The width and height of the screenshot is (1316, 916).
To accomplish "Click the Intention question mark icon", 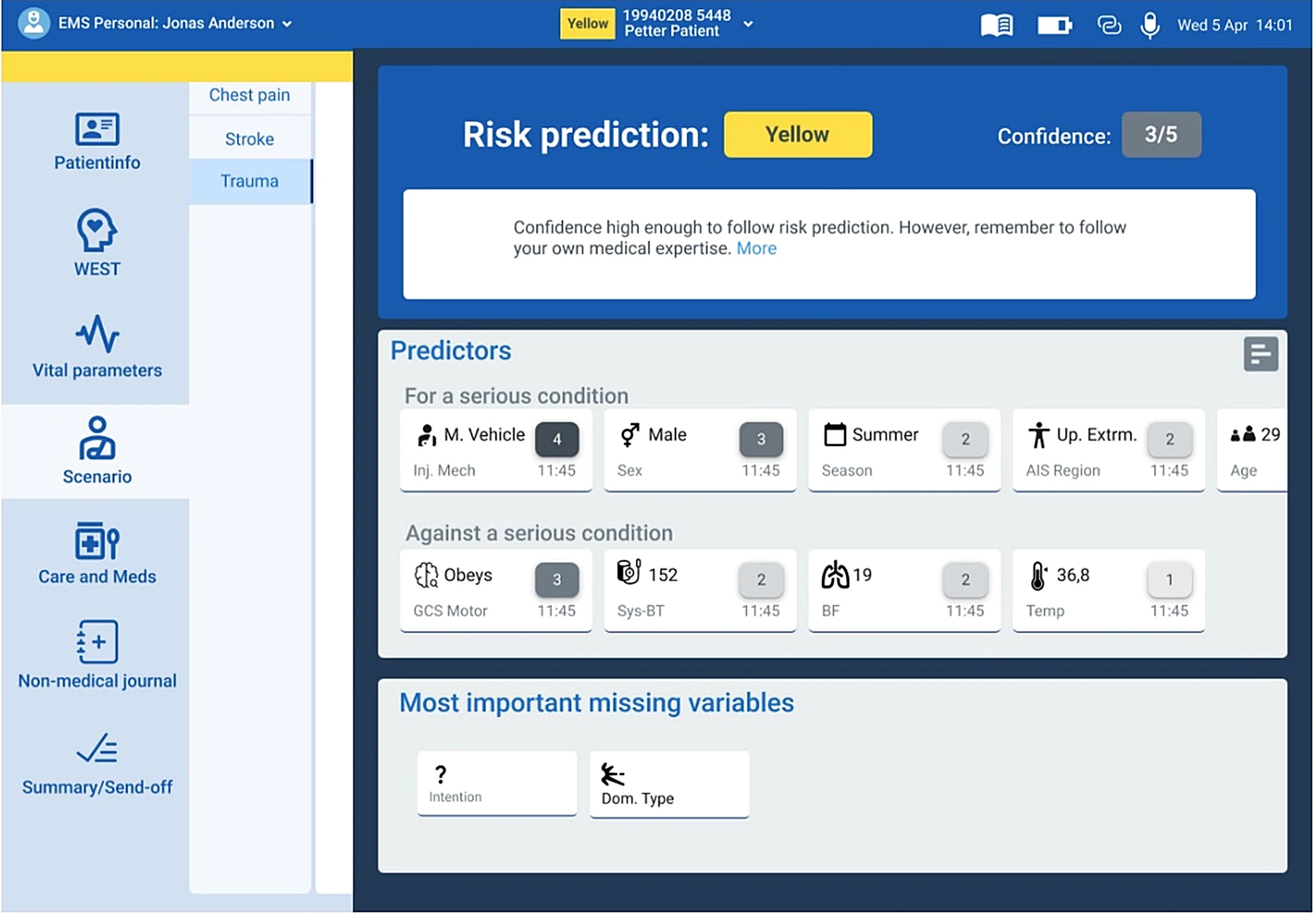I will pyautogui.click(x=441, y=774).
